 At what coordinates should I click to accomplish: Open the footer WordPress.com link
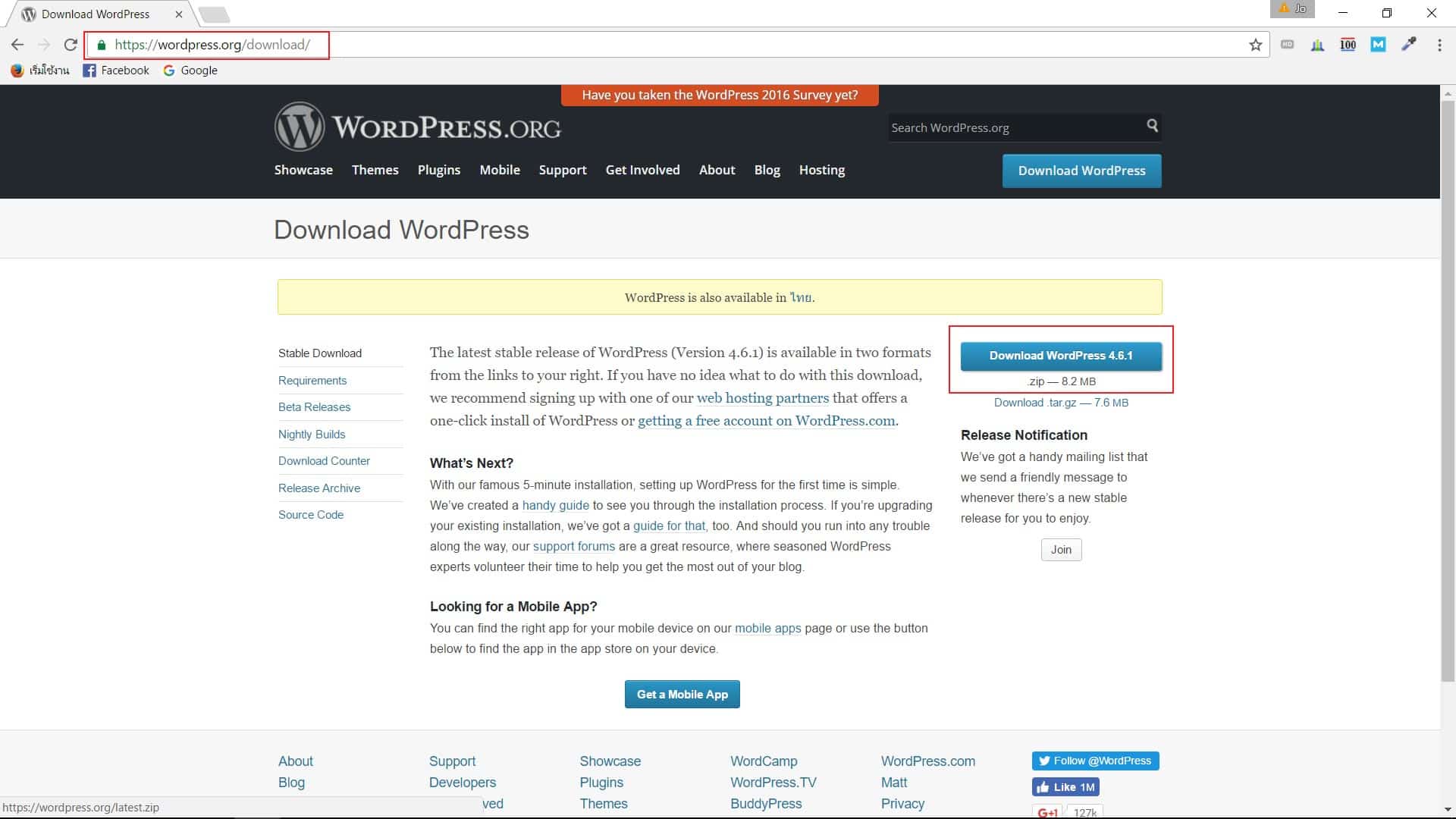point(928,761)
